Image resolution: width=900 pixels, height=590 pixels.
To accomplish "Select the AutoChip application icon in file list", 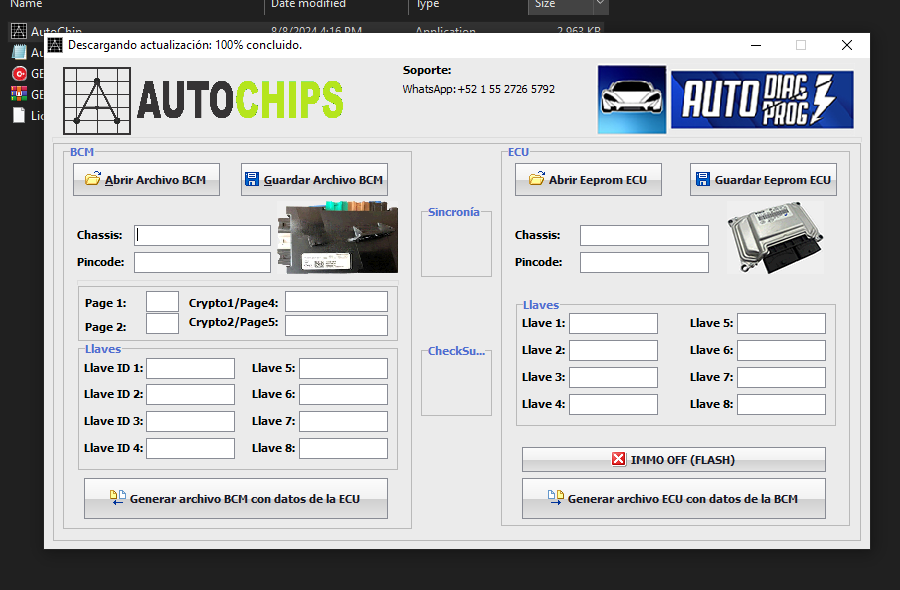I will pos(17,31).
